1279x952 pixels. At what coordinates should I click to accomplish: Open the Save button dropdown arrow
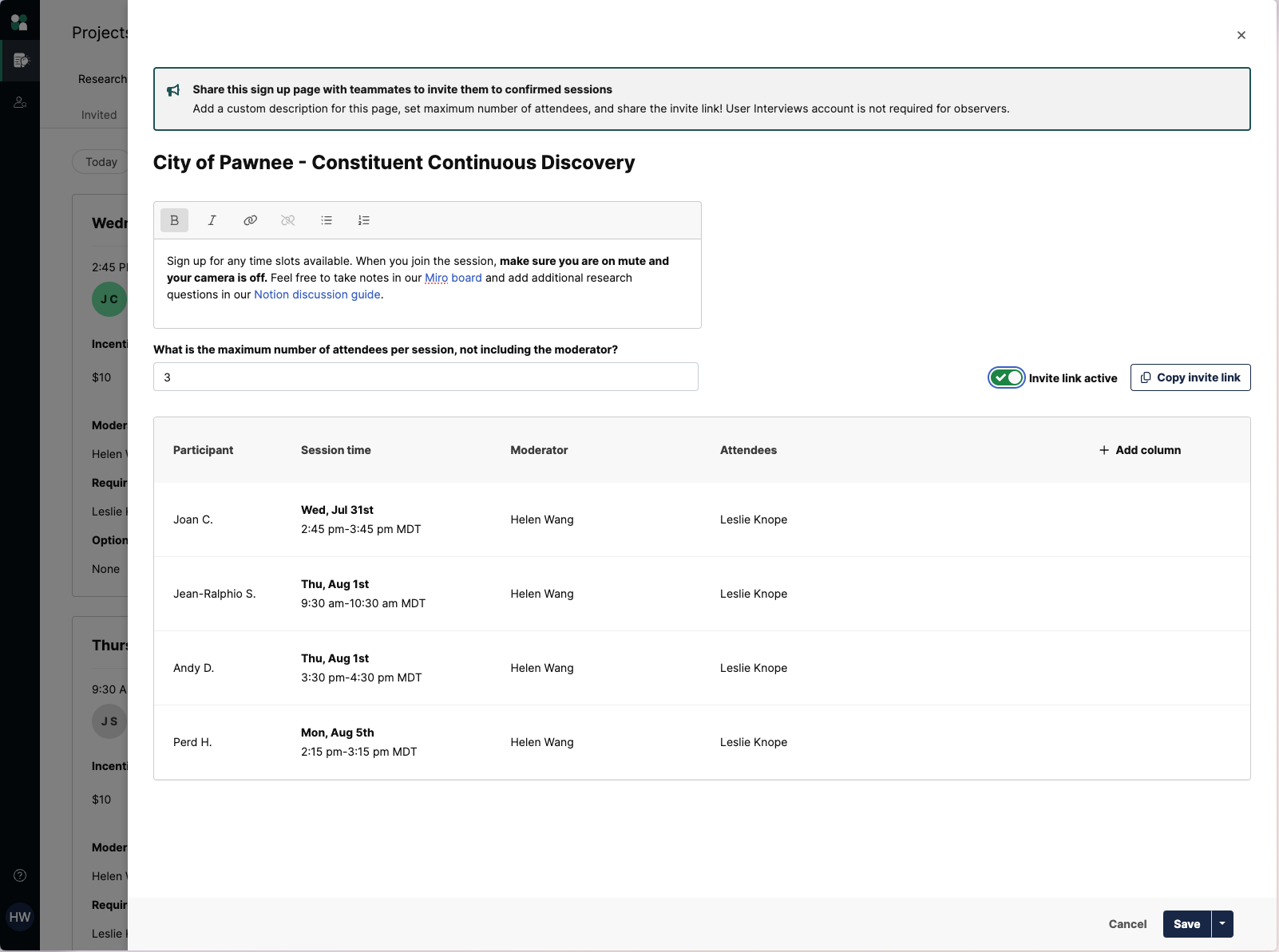1222,924
